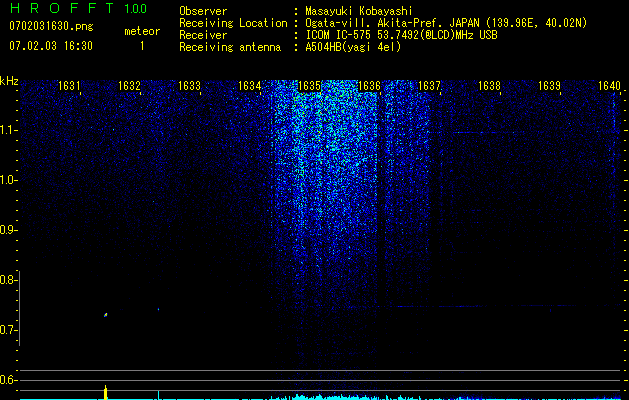Viewport: 629px width, 400px height.
Task: Click the bright meteor echo dot after 1631
Action: [106, 315]
